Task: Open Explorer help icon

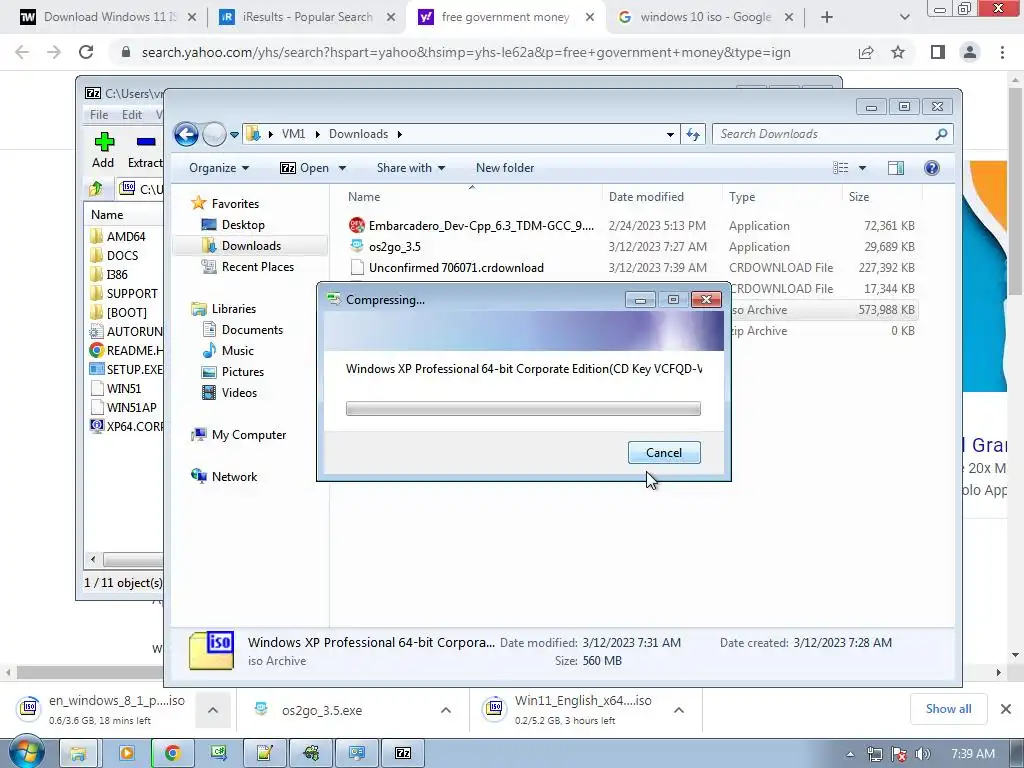Action: pos(932,168)
